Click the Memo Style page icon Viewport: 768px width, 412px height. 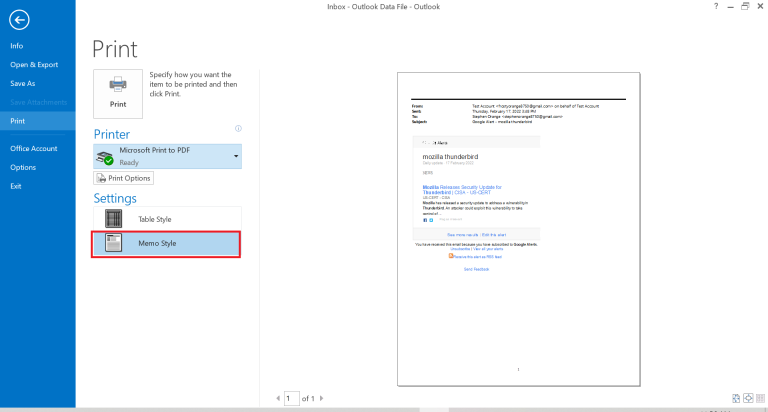114,243
